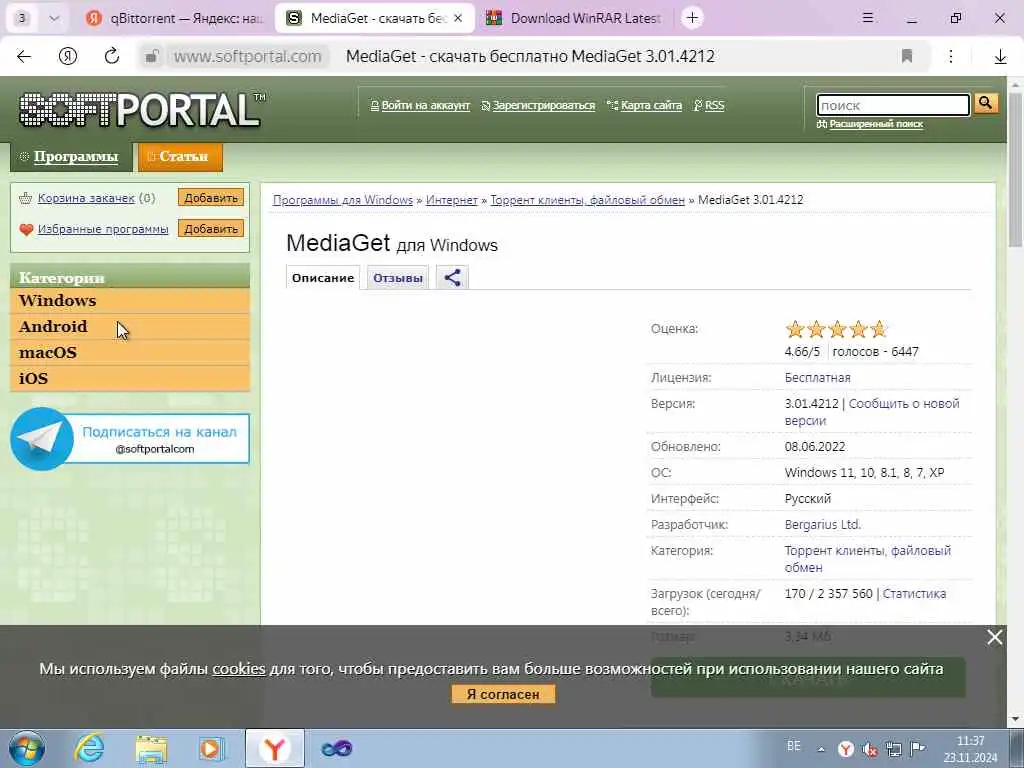Add to favorites with Добавить button
The image size is (1024, 768).
pos(211,229)
